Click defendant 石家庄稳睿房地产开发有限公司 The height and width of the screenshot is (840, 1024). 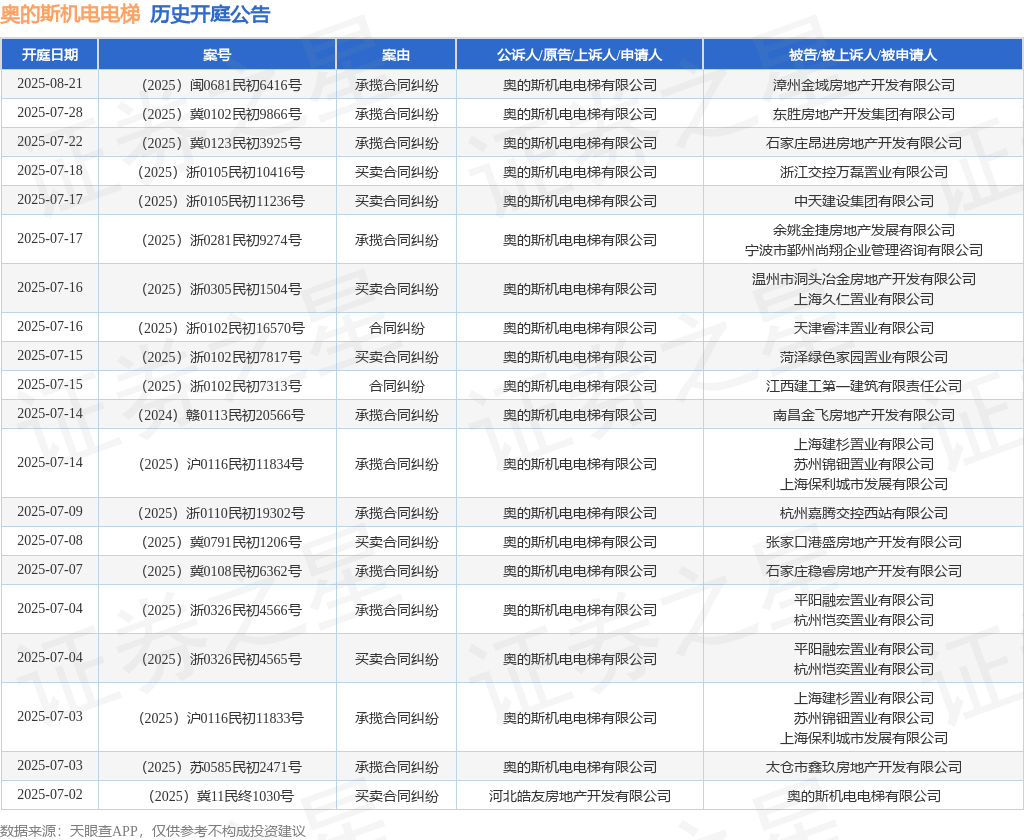863,572
